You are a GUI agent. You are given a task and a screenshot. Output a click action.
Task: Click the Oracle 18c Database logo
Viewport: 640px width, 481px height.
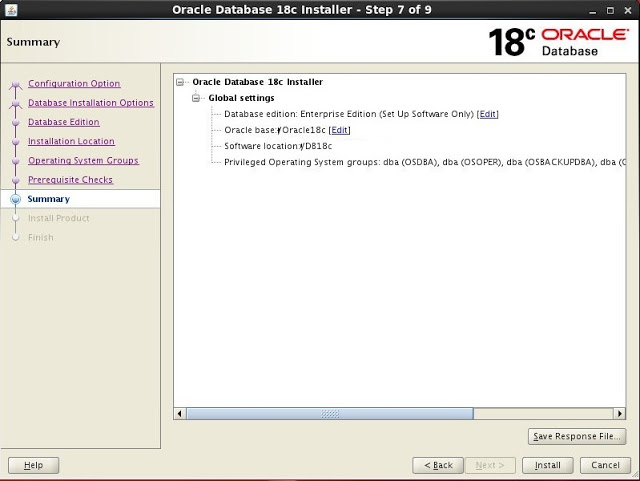click(557, 42)
